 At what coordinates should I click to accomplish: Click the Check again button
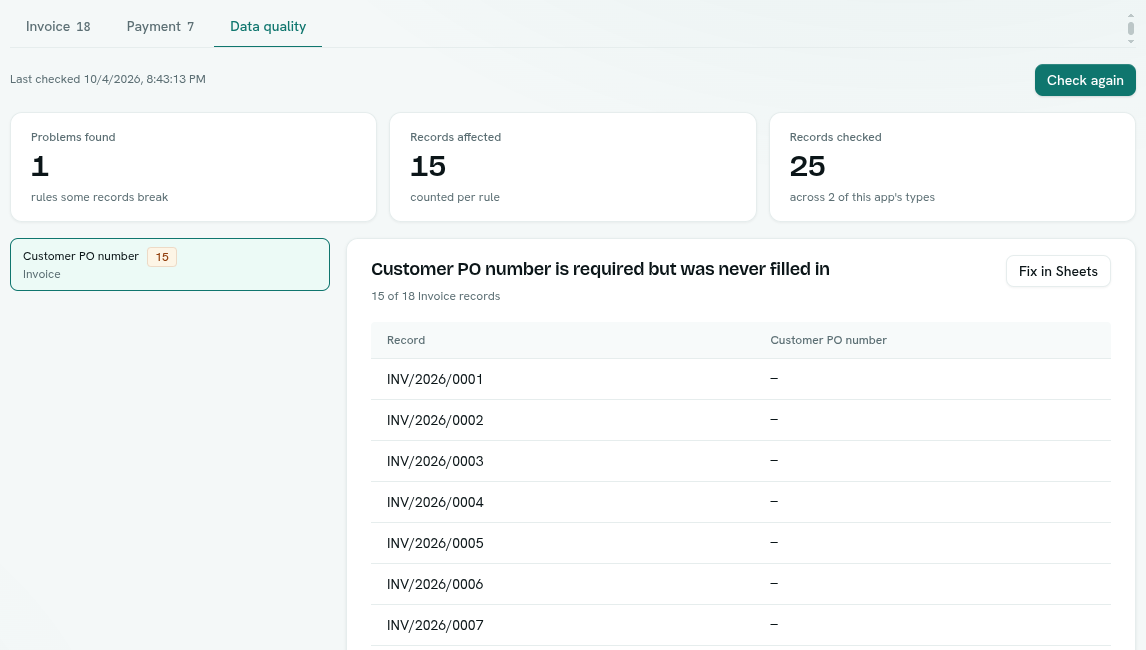(1085, 80)
